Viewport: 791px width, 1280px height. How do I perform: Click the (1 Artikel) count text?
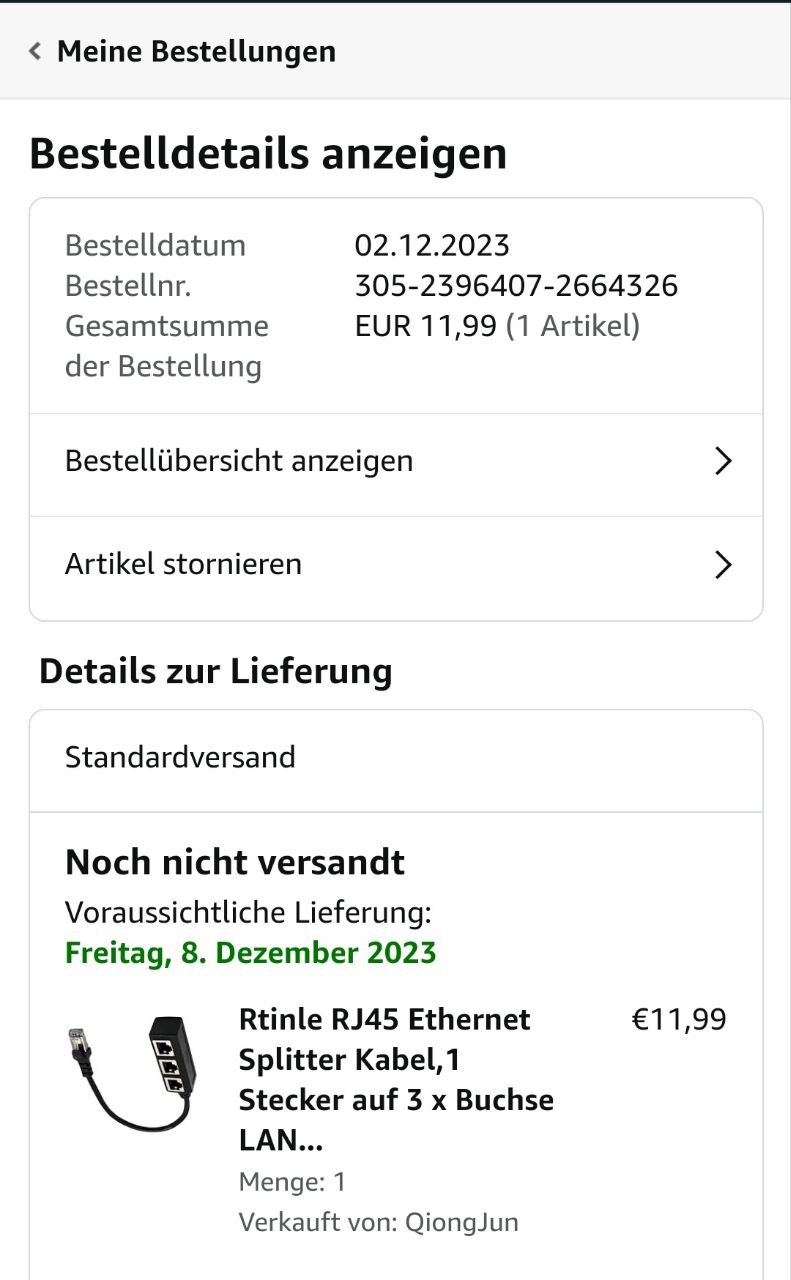tap(572, 326)
